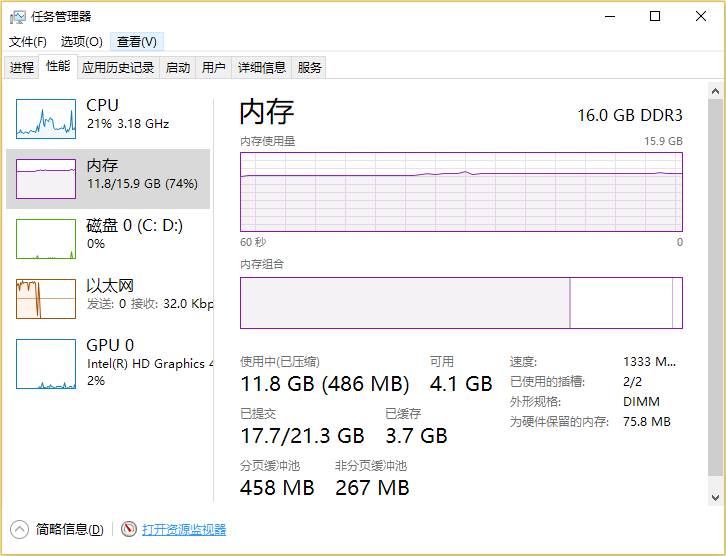This screenshot has height=556, width=726.
Task: Open the 文件(F) menu
Action: [28, 42]
